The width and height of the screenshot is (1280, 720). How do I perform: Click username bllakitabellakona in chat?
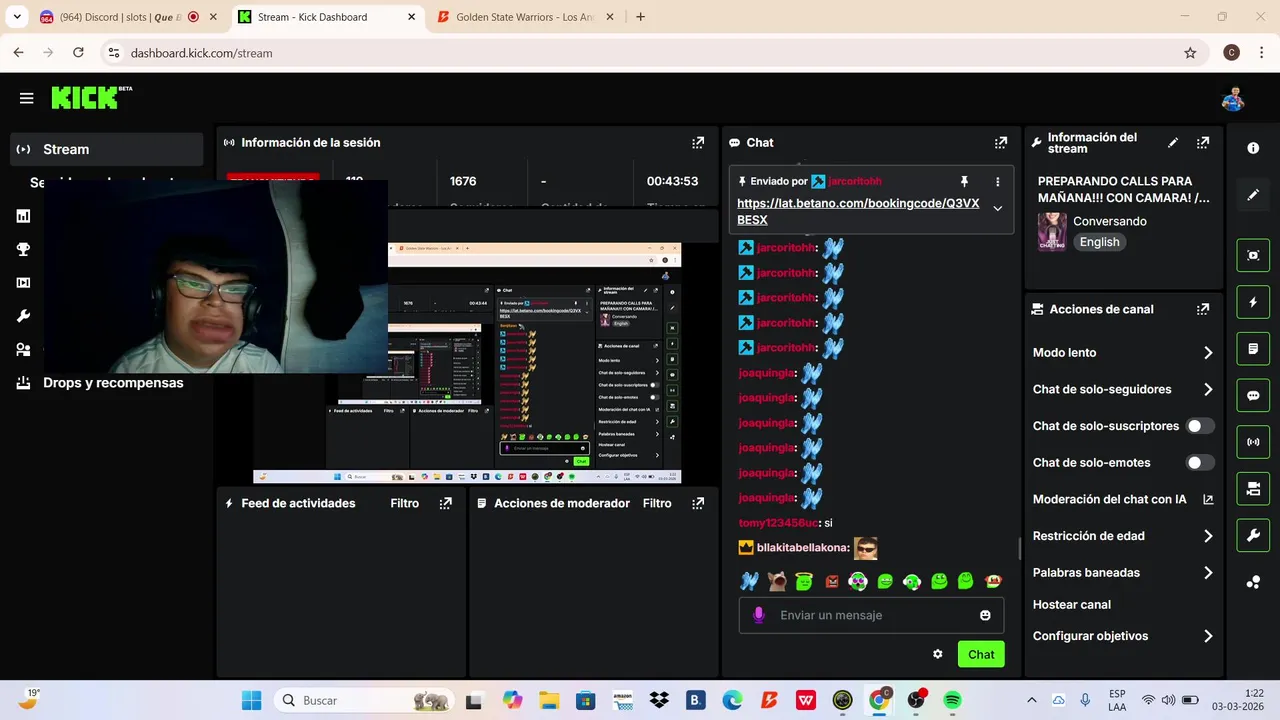(x=803, y=548)
